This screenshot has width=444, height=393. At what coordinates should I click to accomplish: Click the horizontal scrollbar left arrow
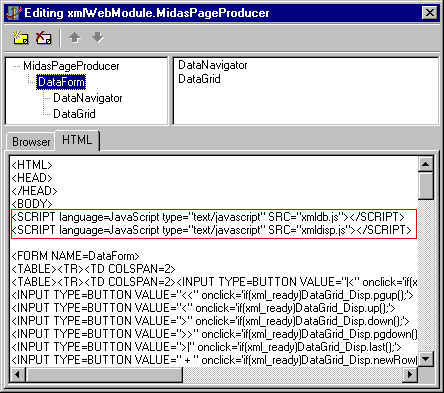[17, 375]
